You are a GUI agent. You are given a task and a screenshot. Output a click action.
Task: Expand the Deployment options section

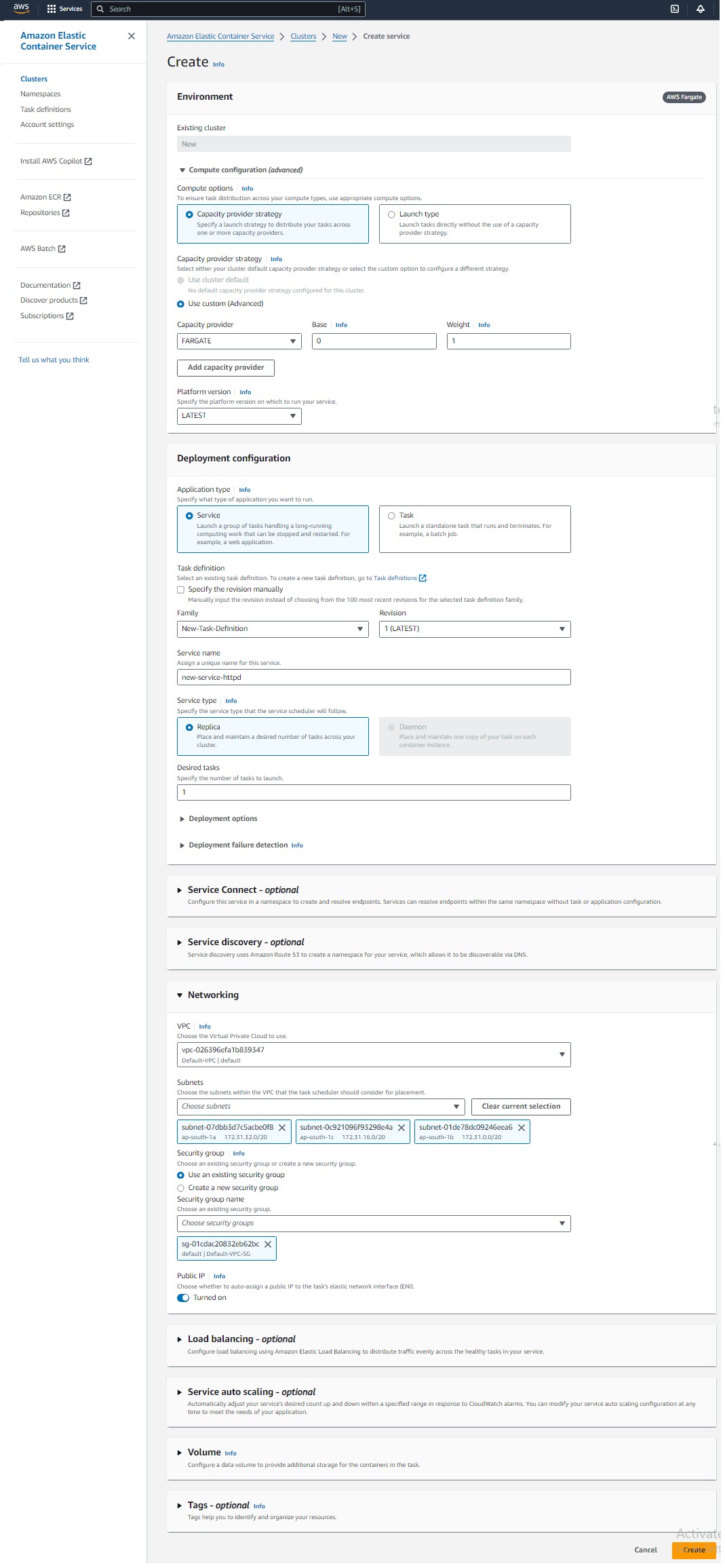coord(222,819)
